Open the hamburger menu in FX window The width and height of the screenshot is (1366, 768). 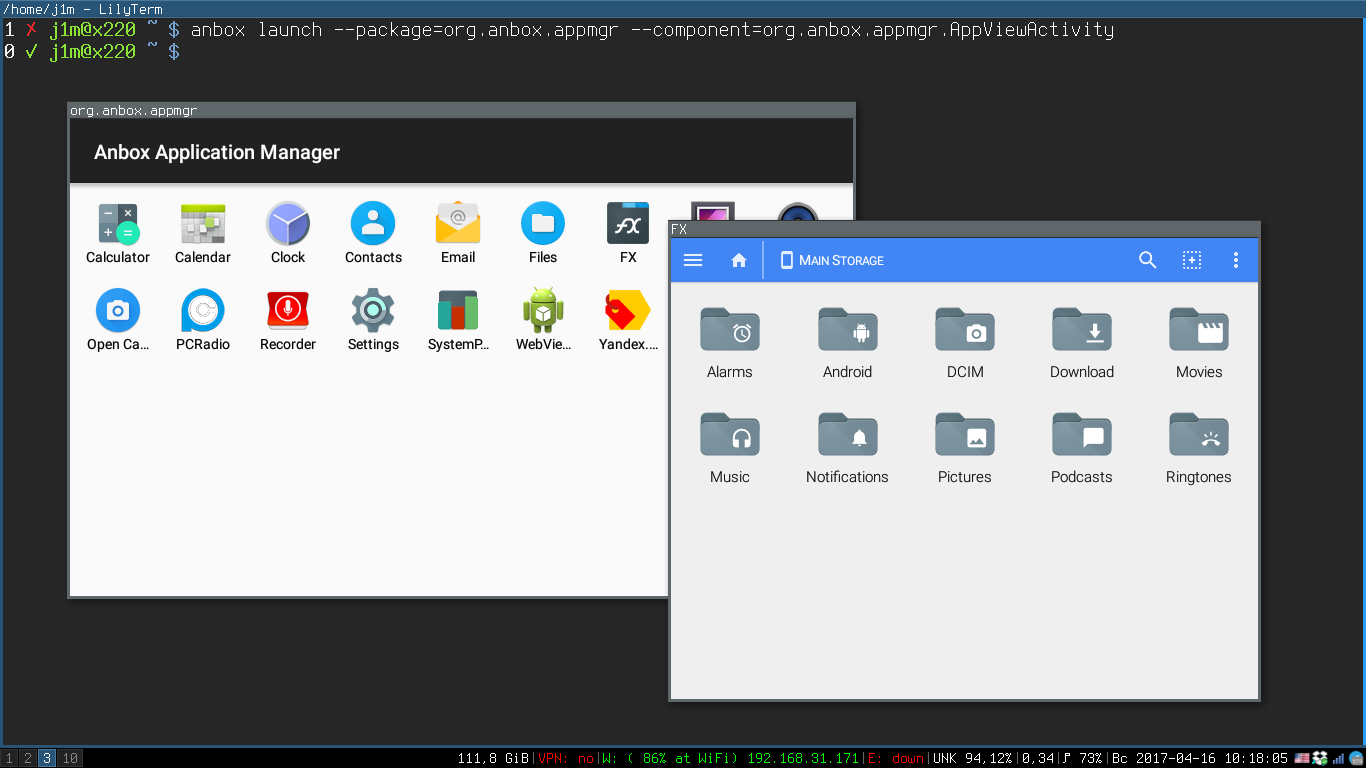click(693, 260)
